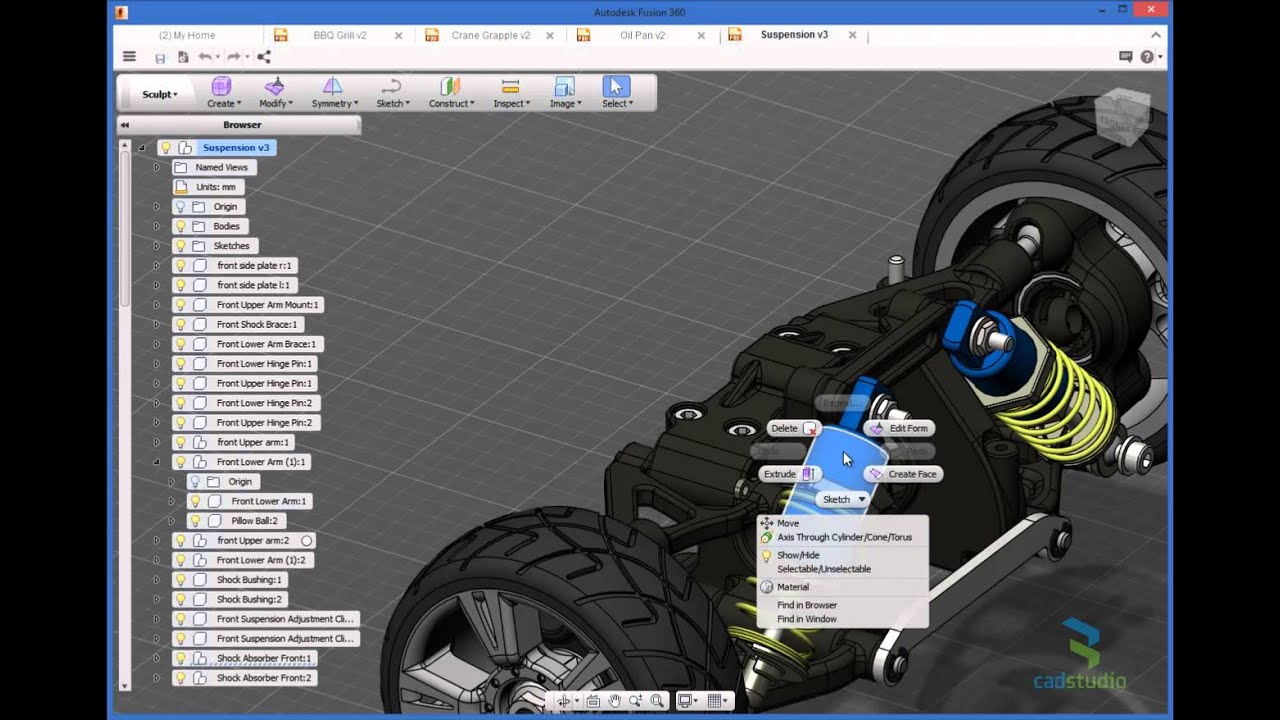Click Create Face in the marking menu
1280x720 pixels.
click(x=903, y=474)
